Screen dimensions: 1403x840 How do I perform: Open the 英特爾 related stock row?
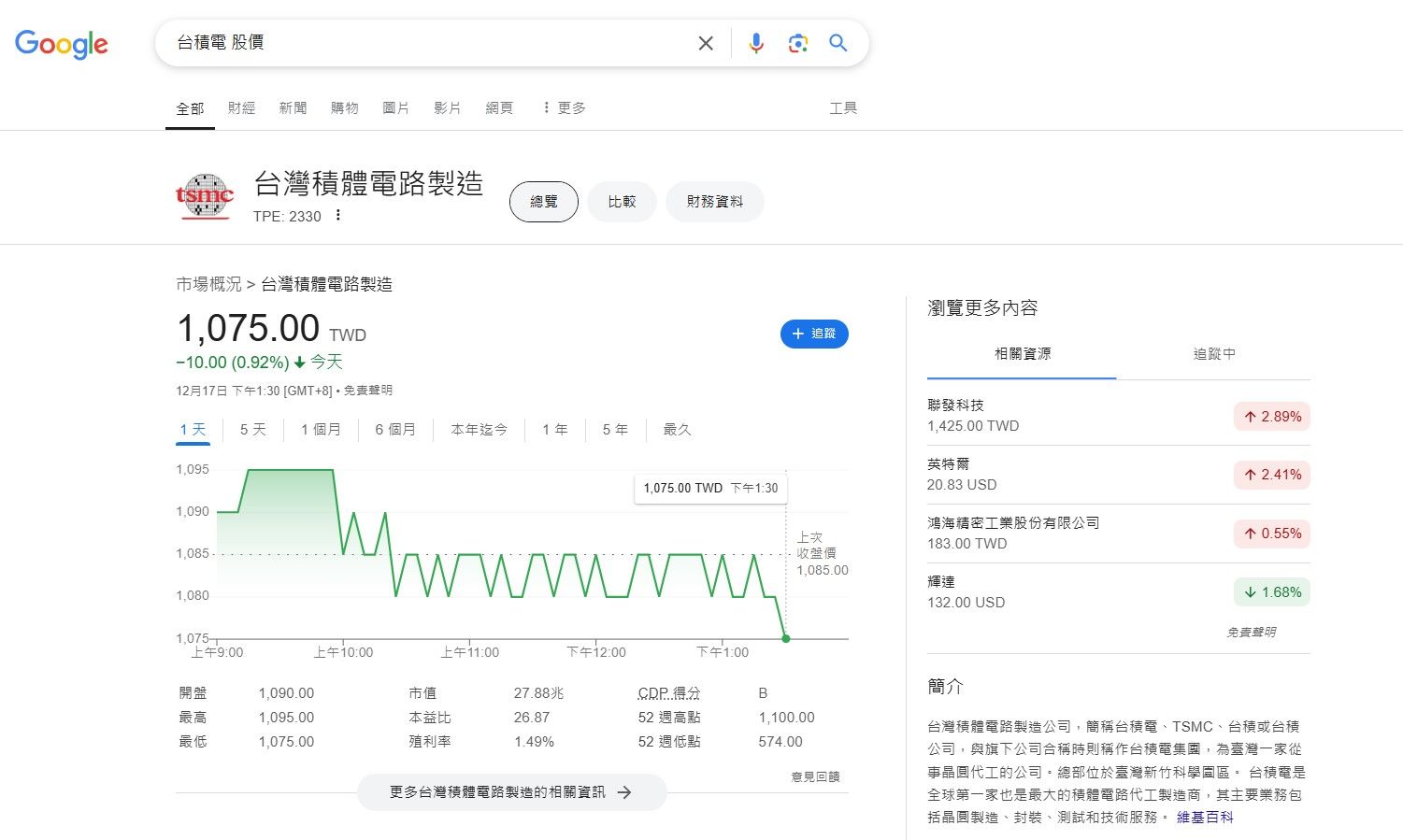[x=1119, y=475]
